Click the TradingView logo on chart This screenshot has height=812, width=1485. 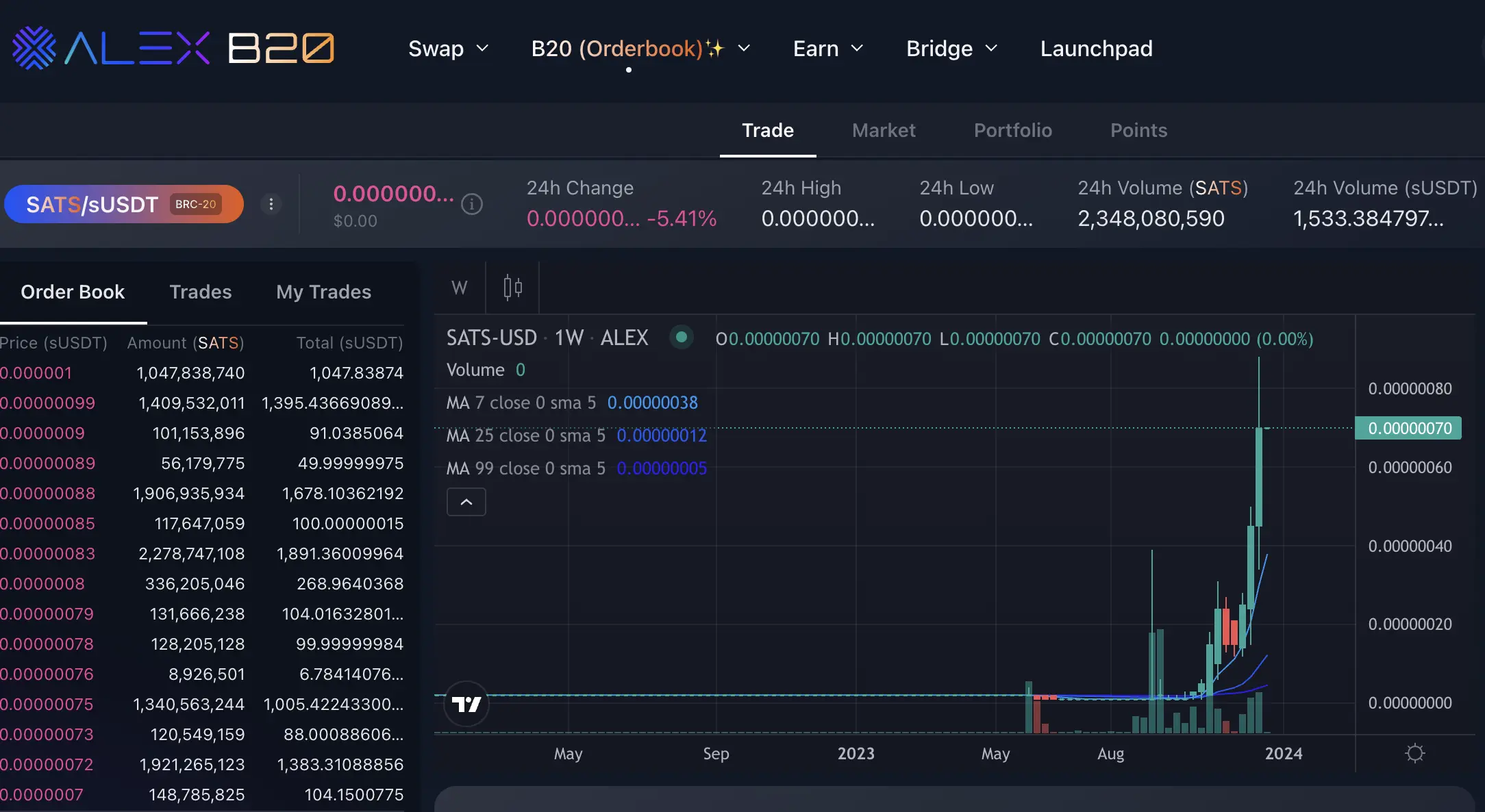point(466,704)
